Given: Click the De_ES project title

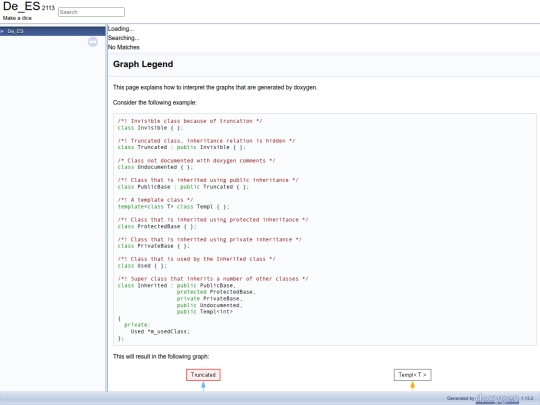Looking at the screenshot, I should tap(21, 6).
